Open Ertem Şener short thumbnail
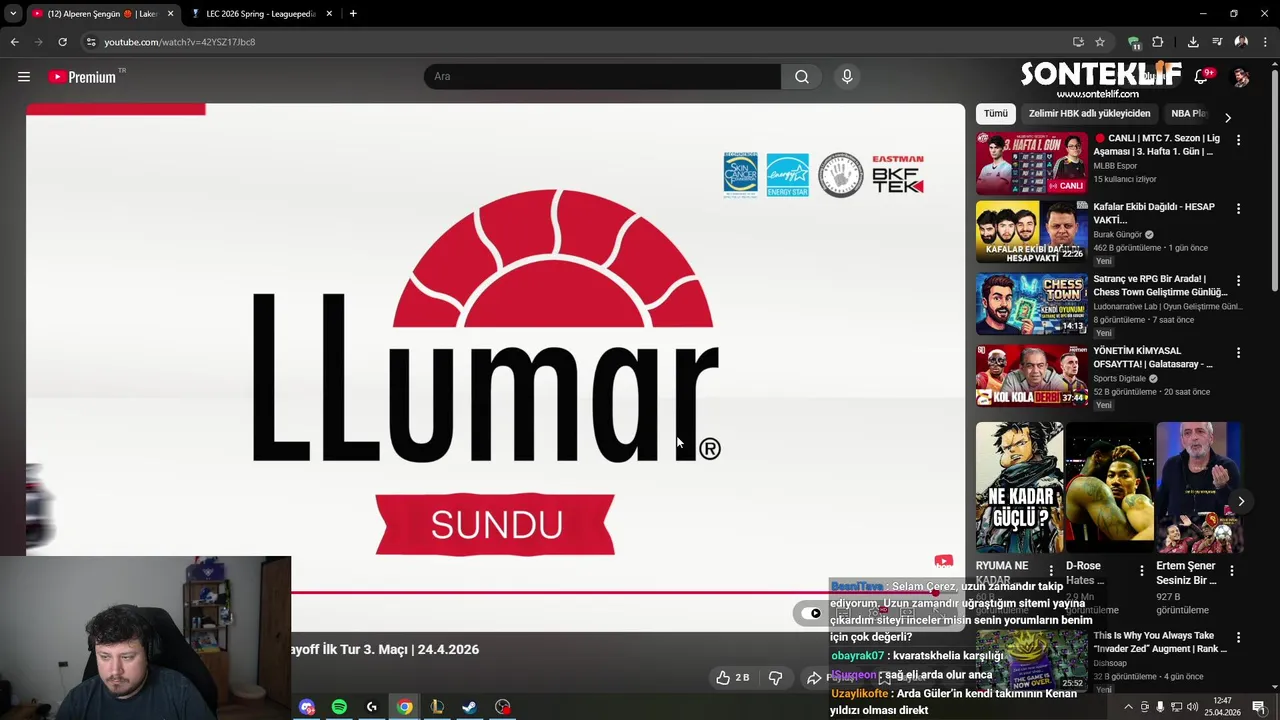This screenshot has height=720, width=1280. click(x=1199, y=488)
